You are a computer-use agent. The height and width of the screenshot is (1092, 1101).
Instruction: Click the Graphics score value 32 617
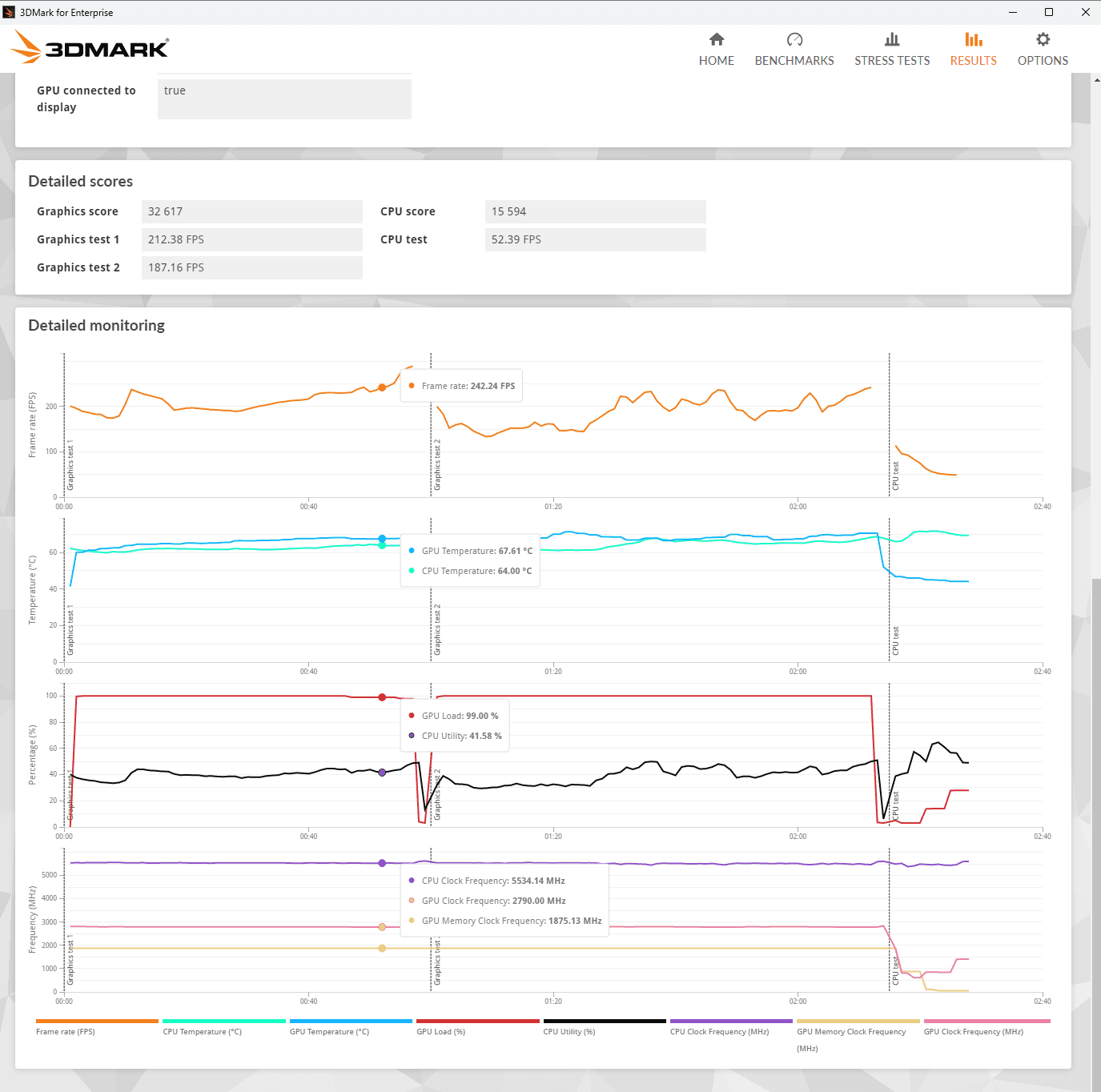click(x=251, y=211)
